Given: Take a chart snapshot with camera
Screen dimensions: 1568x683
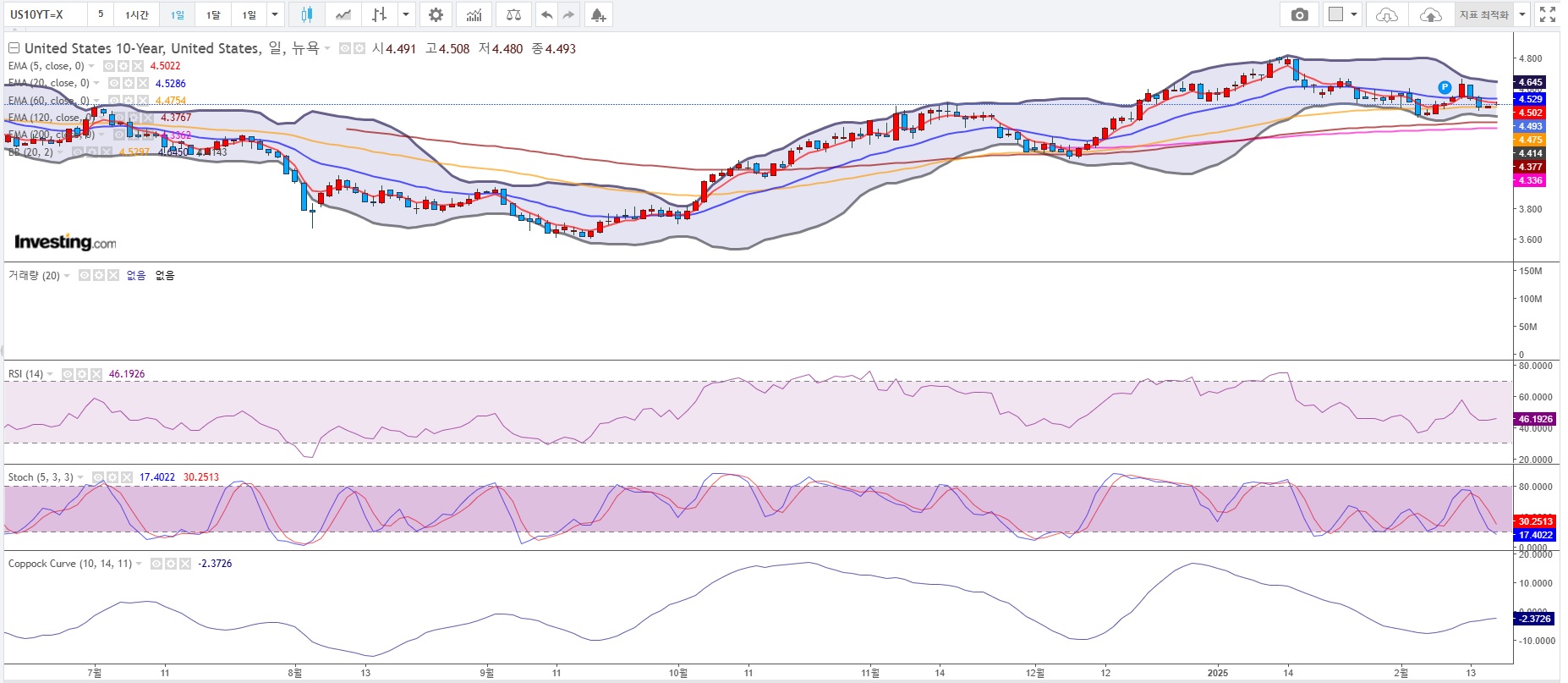Looking at the screenshot, I should click(1300, 14).
